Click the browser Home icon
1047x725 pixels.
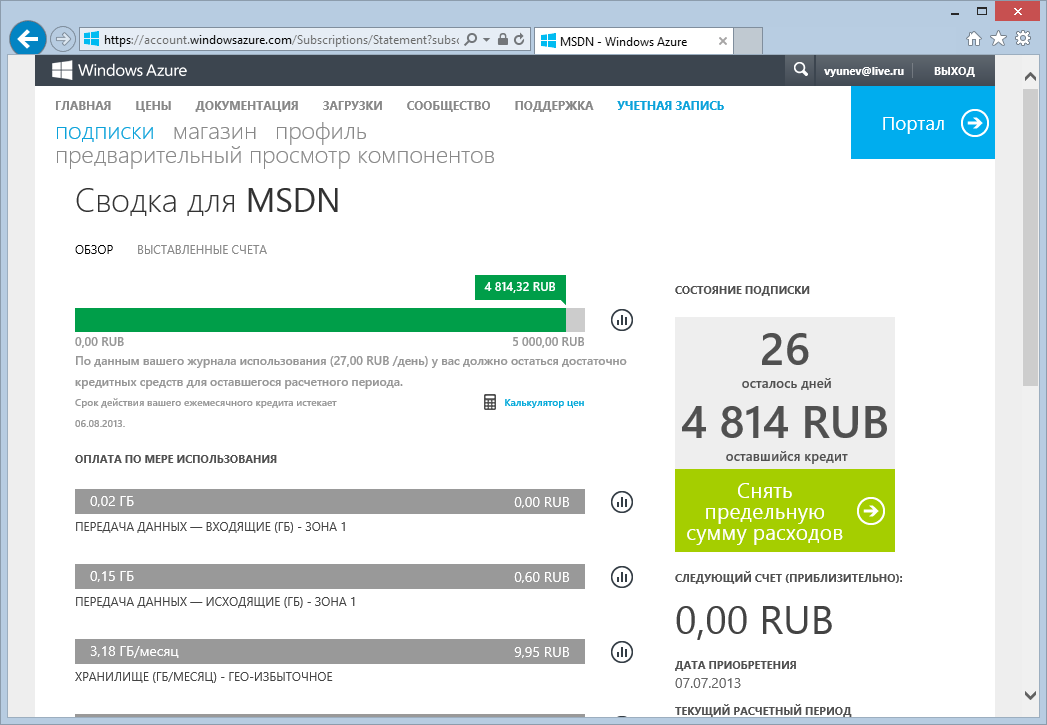(x=974, y=39)
